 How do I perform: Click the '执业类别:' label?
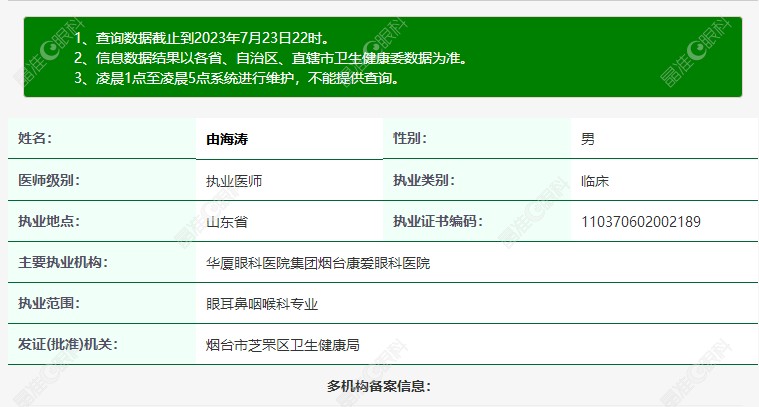tap(424, 181)
